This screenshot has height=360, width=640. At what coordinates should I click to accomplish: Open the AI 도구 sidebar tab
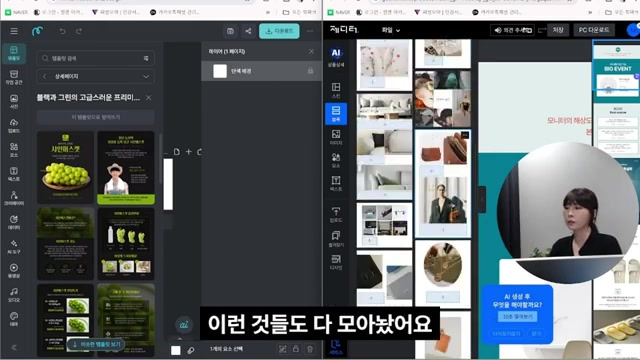tap(14, 247)
